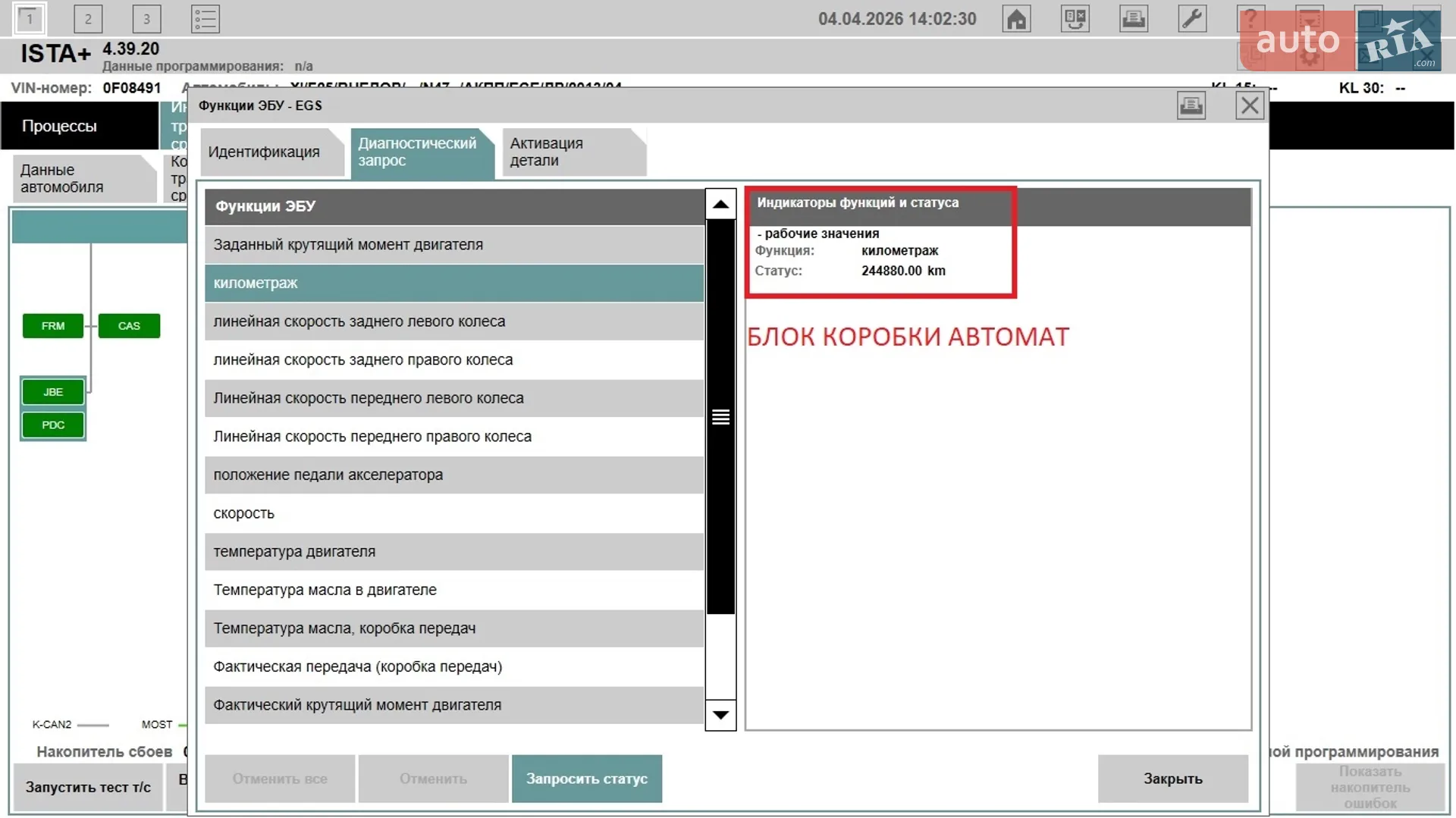Screen dimensions: 1456x818
Task: Click the scrollbar thumb grip in function list
Action: (x=720, y=417)
